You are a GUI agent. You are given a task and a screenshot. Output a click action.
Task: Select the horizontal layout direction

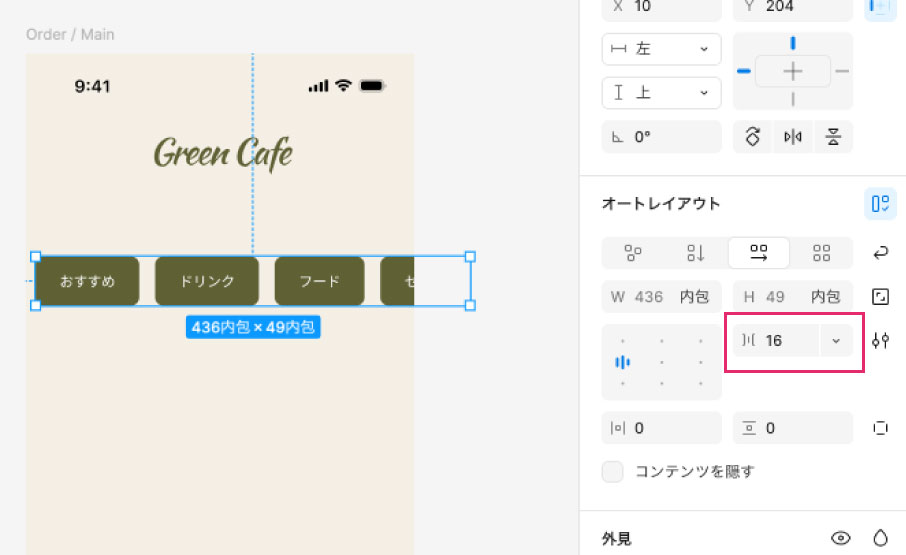759,252
